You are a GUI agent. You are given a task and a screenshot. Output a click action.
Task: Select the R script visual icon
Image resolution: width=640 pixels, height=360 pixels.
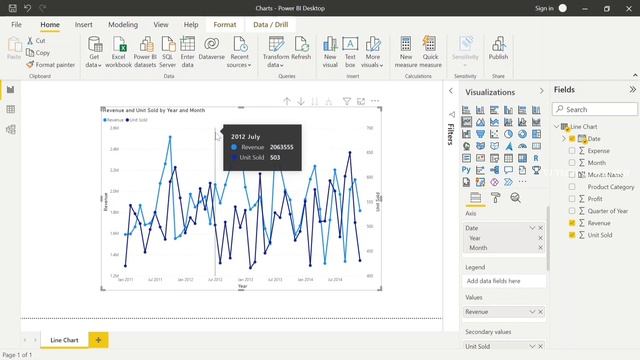pos(536,158)
